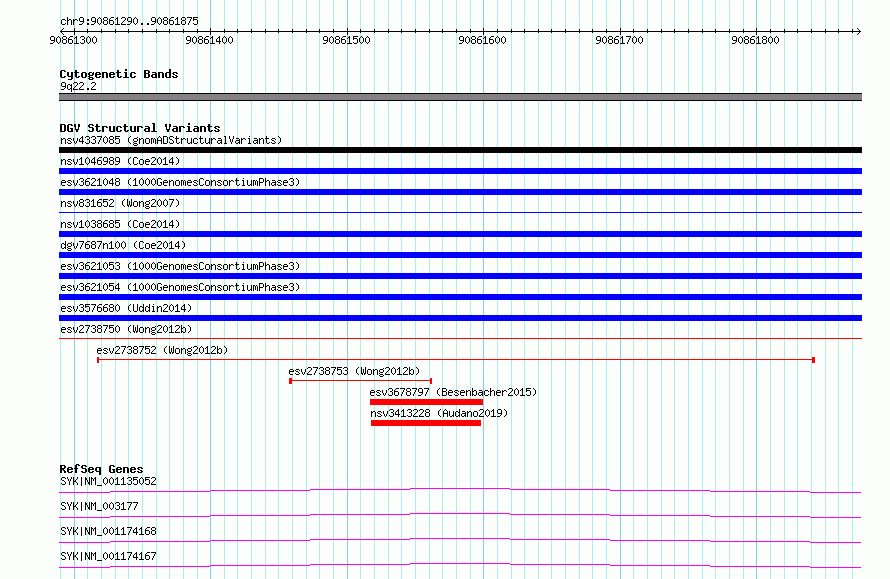Open variant nsv1038685 (Coe2014) label
The image size is (890, 579).
120,224
